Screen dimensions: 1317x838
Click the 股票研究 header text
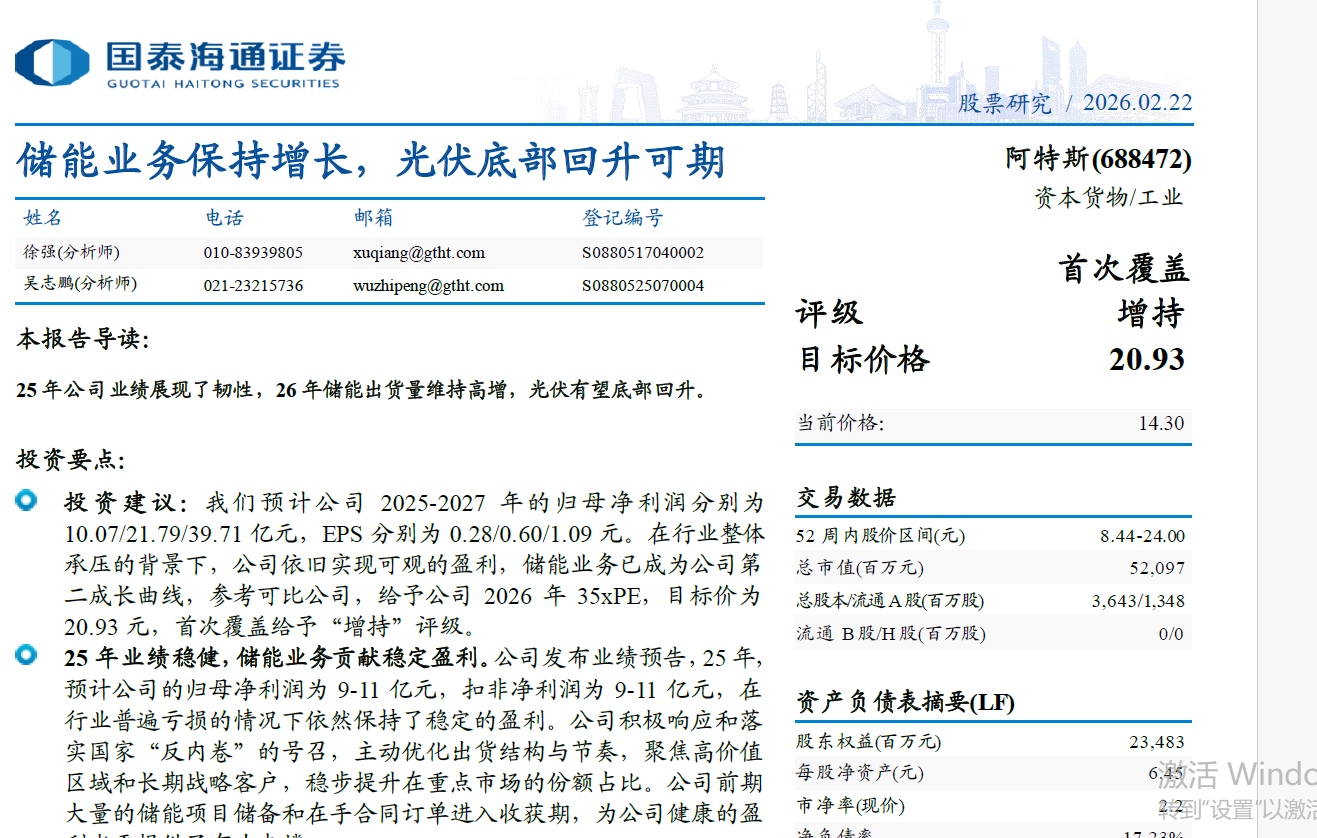[x=1004, y=103]
